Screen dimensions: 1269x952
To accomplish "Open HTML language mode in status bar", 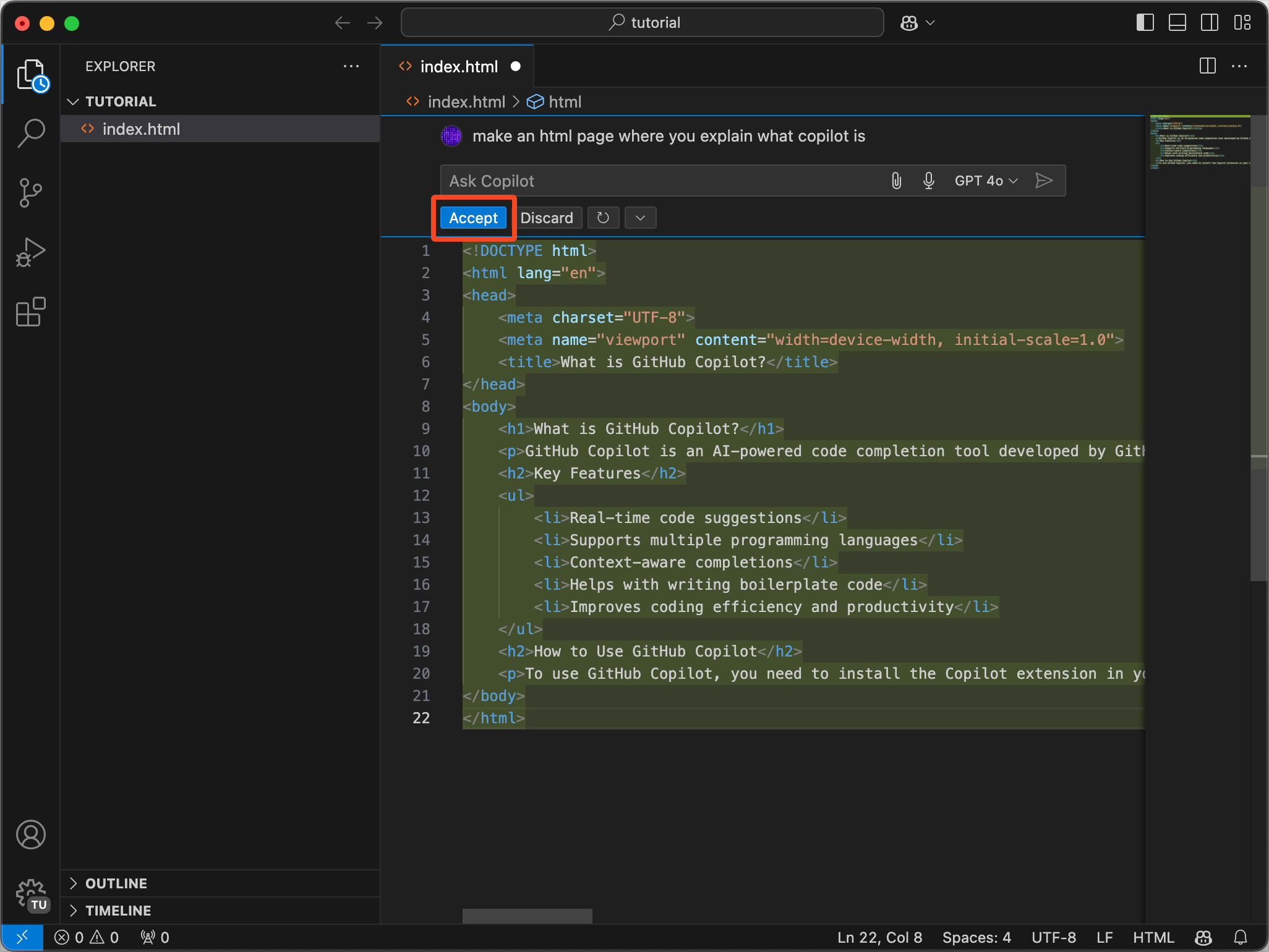I will point(1153,937).
